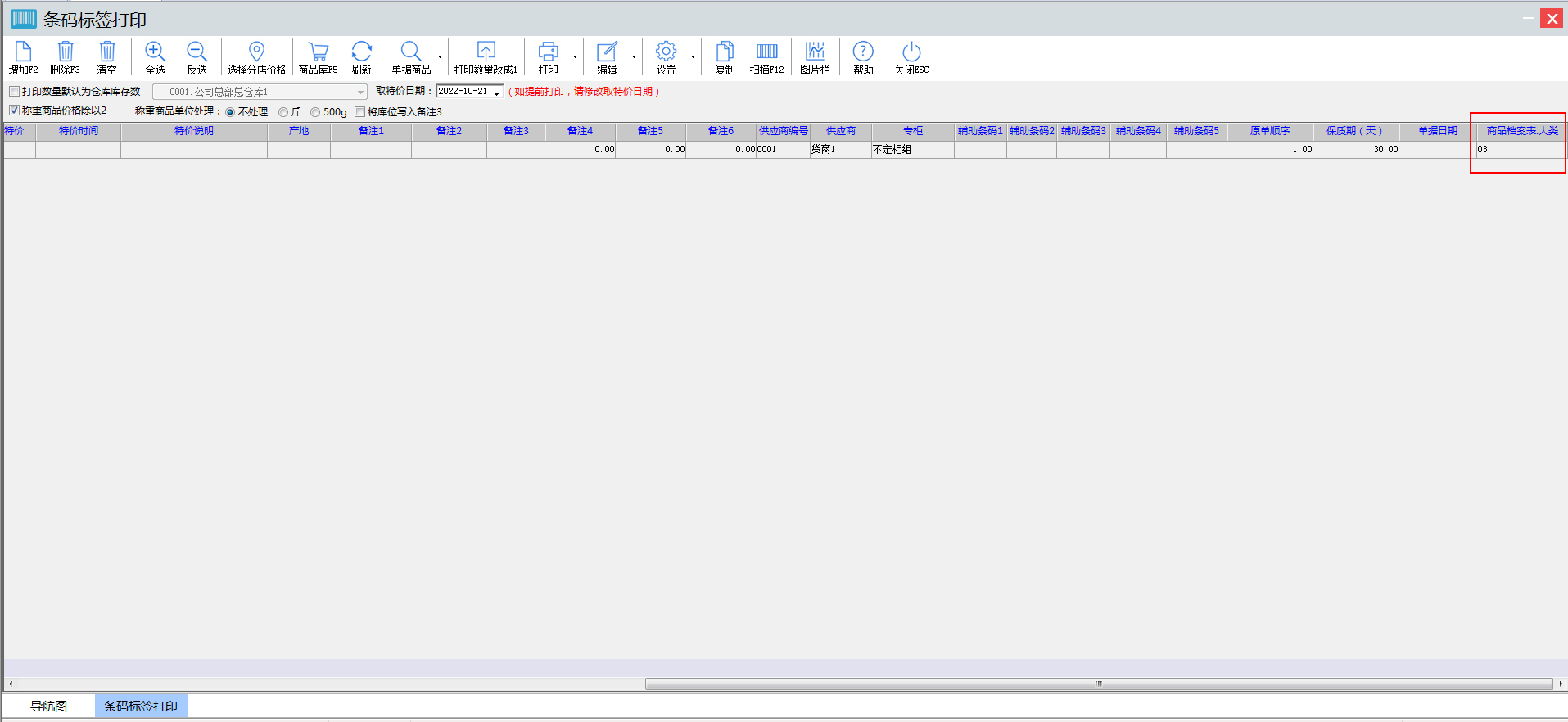Image resolution: width=1568 pixels, height=722 pixels.
Task: Open the 取特价日期 date dropdown
Action: pyautogui.click(x=496, y=93)
